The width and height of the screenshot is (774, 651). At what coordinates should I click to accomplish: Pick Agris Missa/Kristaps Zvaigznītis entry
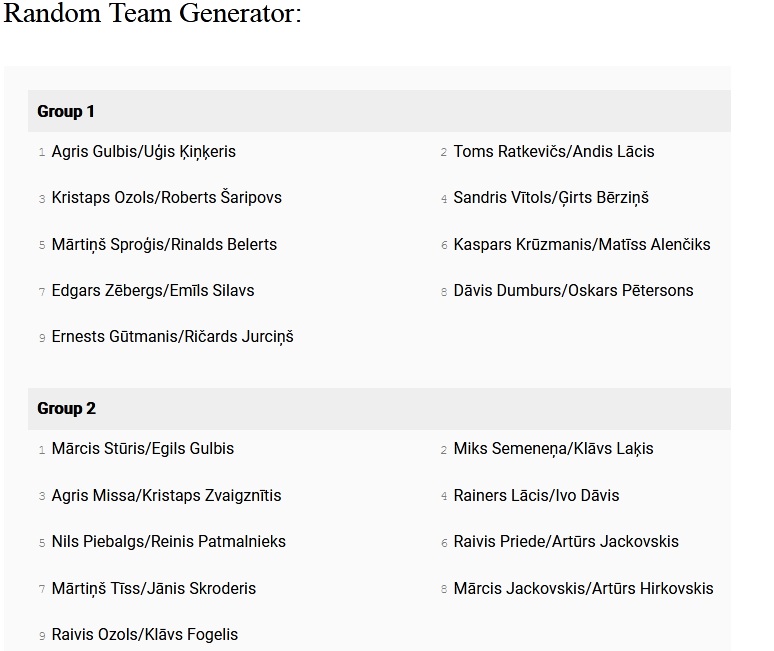166,496
